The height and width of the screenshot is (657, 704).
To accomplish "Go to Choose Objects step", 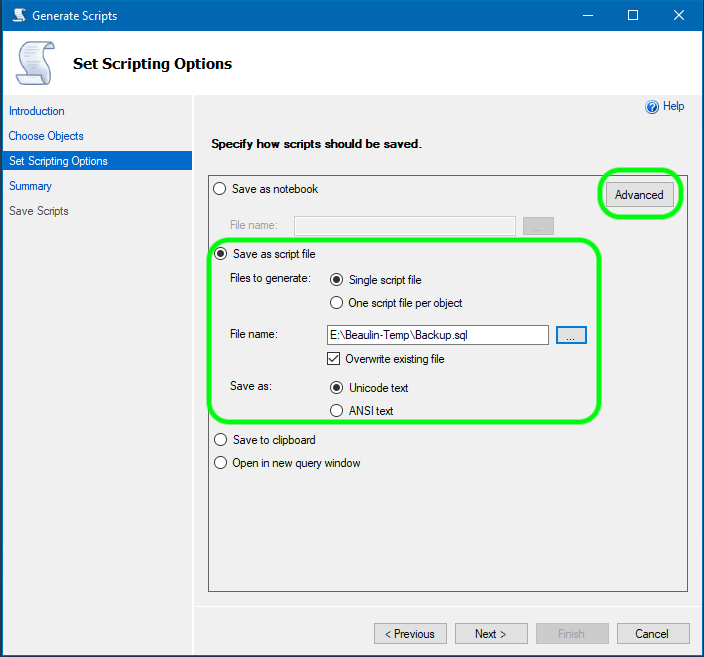I will tap(46, 136).
